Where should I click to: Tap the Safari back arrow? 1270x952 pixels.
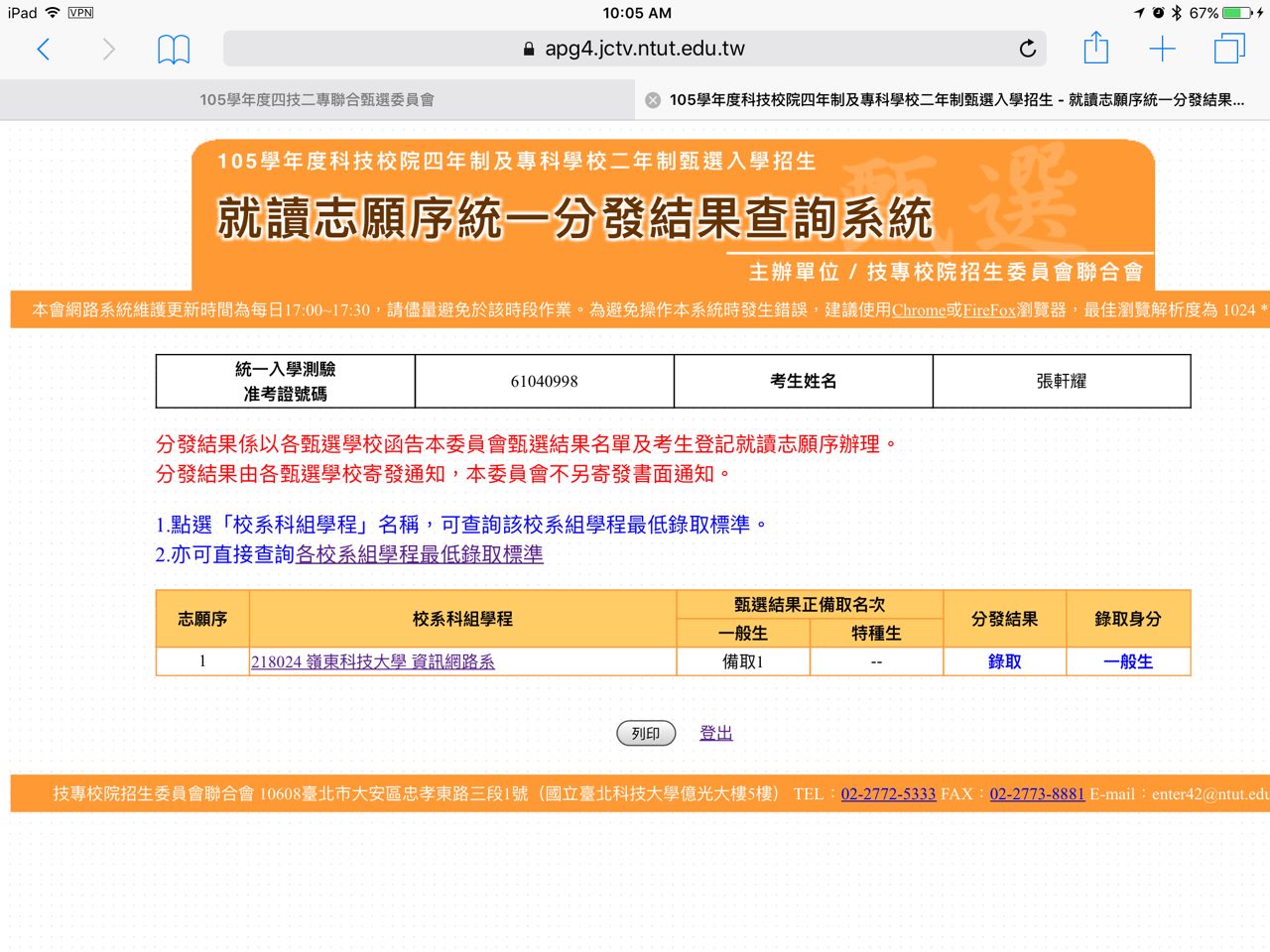point(43,49)
